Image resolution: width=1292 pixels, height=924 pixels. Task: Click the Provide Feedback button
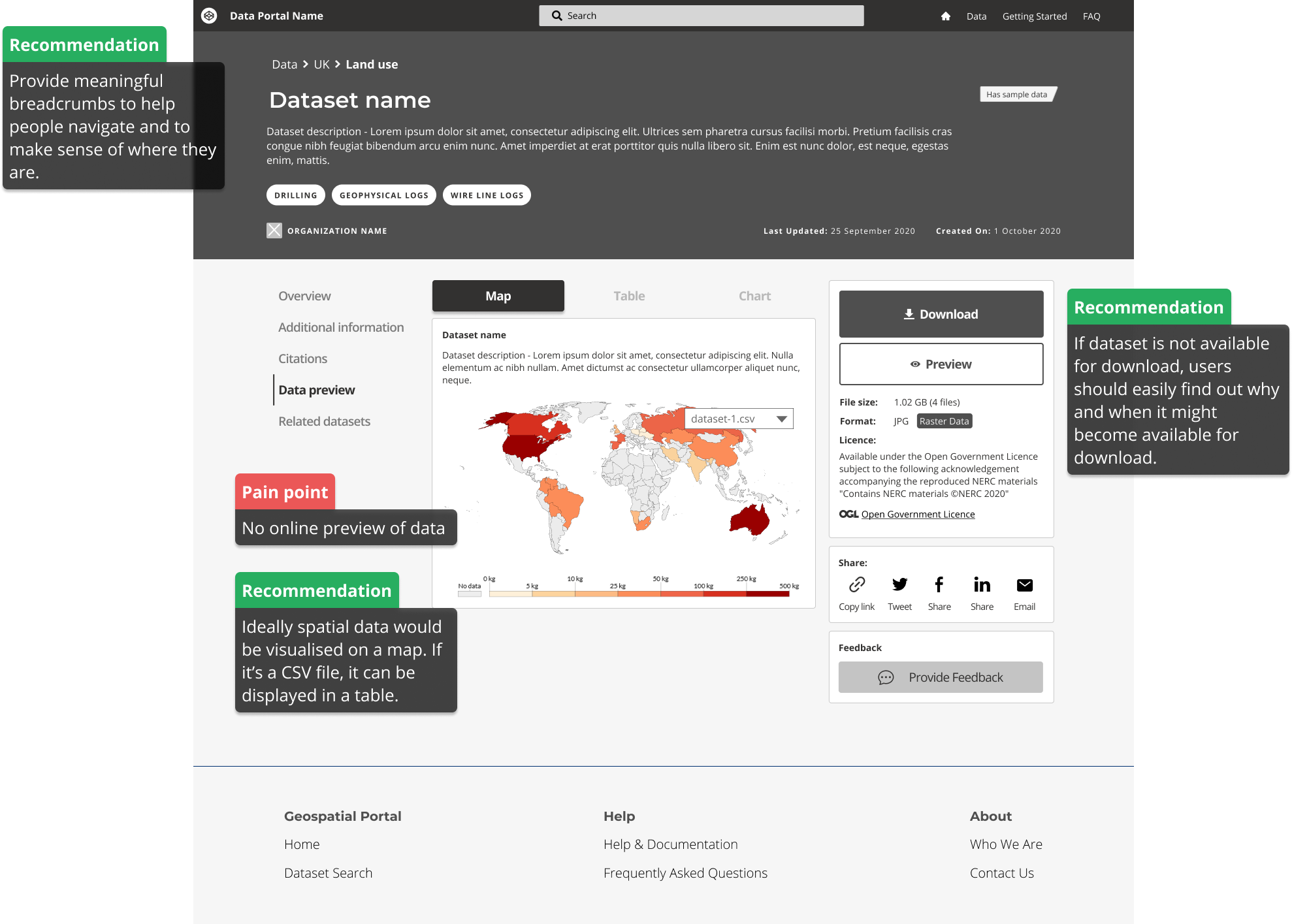coord(941,677)
